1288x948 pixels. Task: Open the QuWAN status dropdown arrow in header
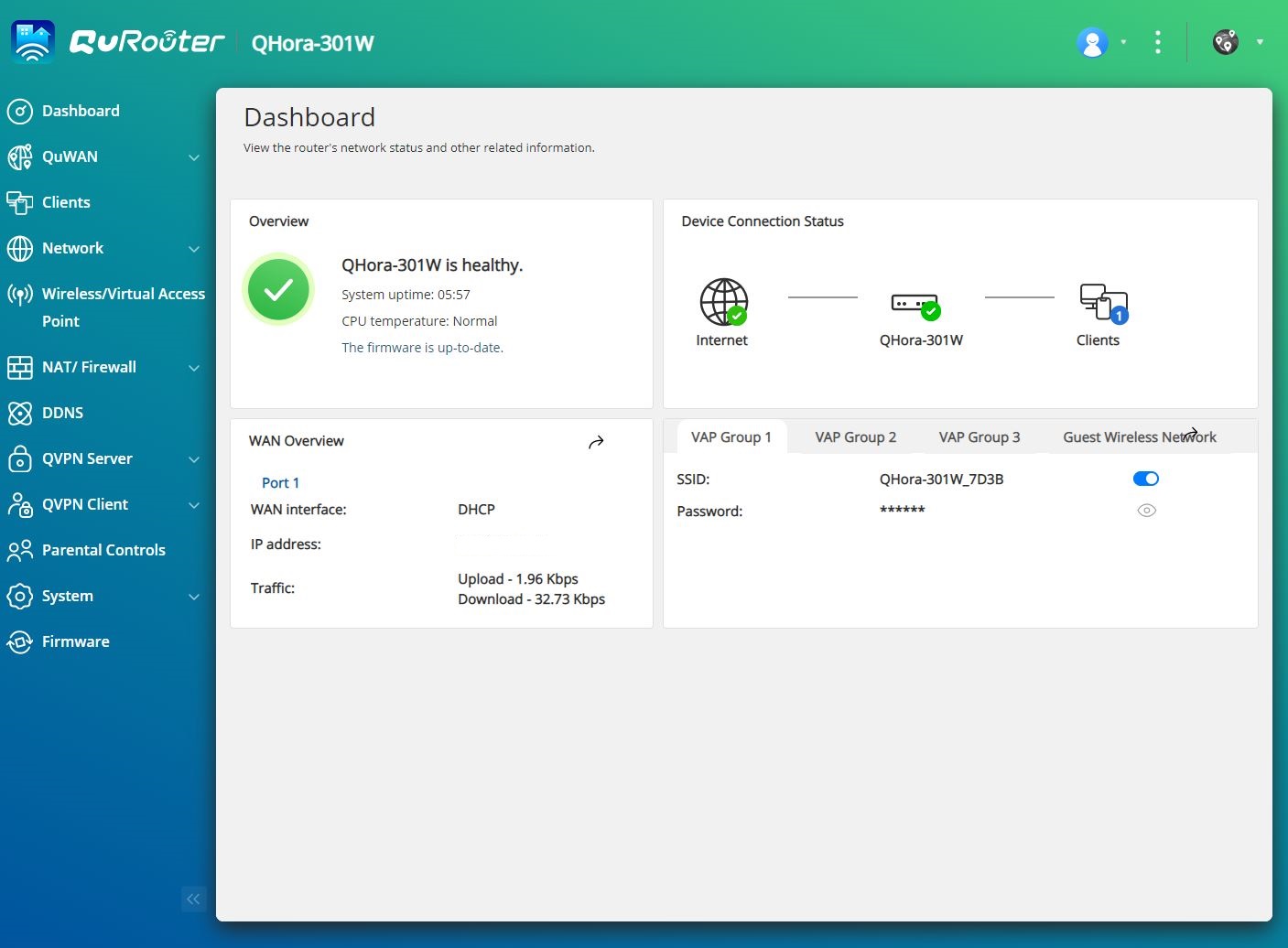[x=1260, y=42]
